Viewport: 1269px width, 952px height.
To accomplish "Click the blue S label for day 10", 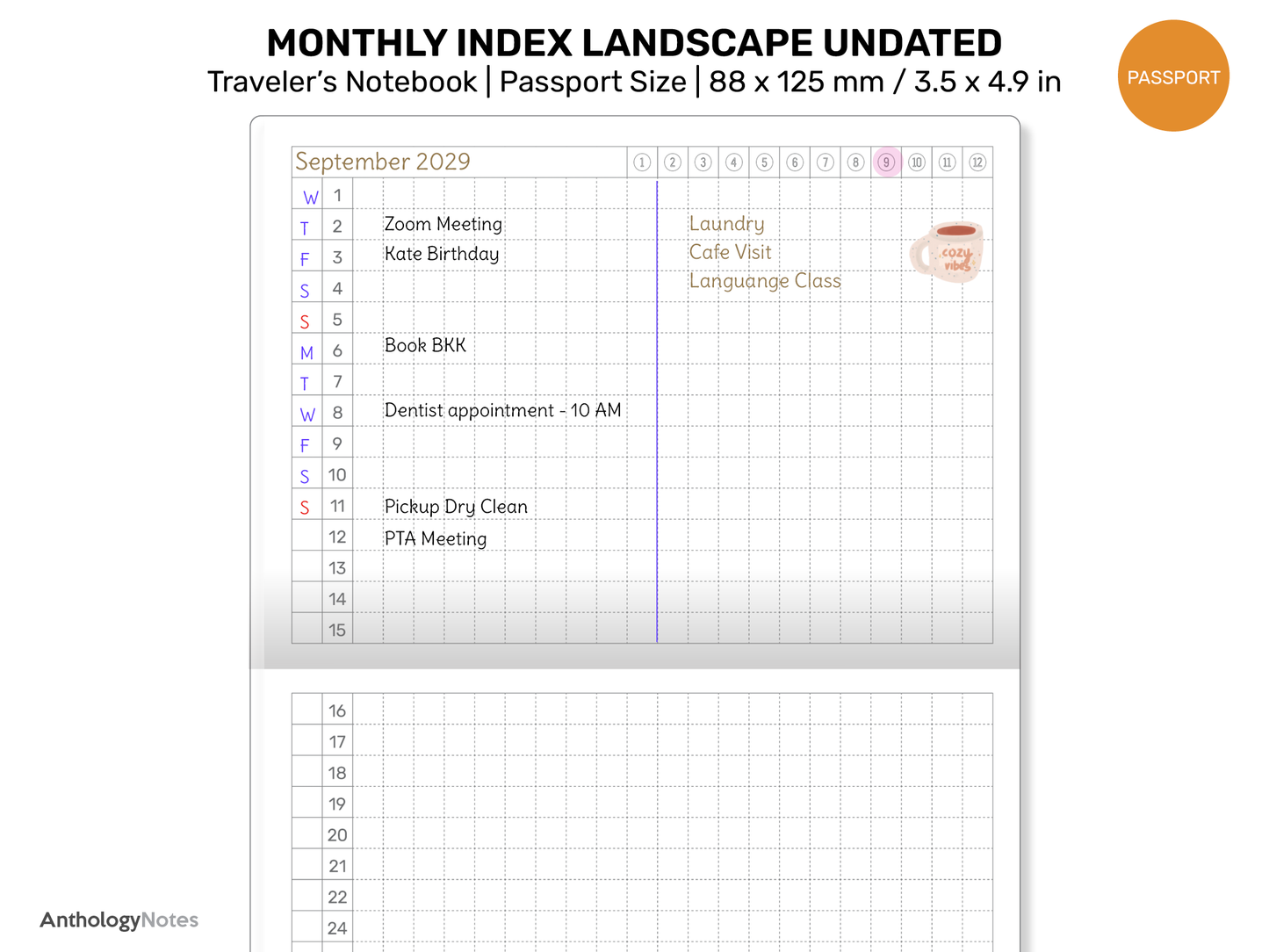I will point(305,477).
